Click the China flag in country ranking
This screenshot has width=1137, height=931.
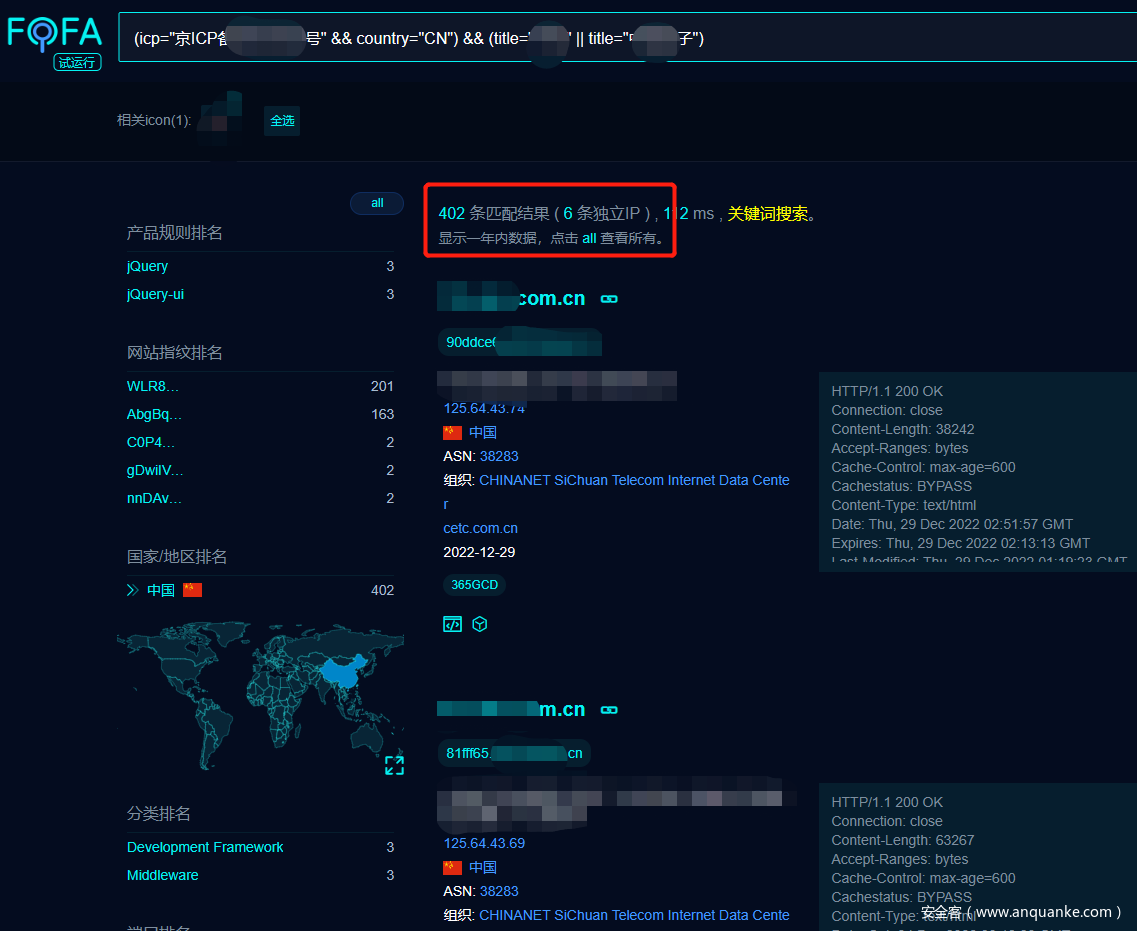[192, 590]
